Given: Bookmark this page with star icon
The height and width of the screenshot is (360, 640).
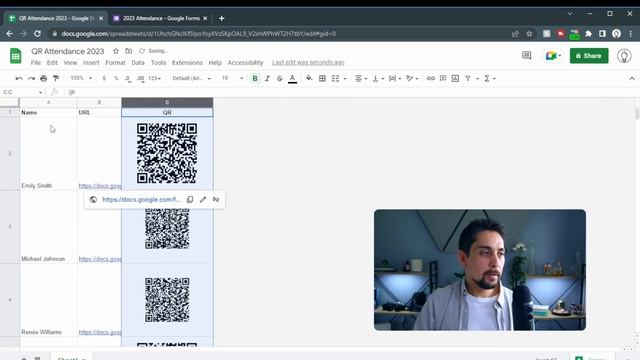Looking at the screenshot, I should (x=529, y=34).
